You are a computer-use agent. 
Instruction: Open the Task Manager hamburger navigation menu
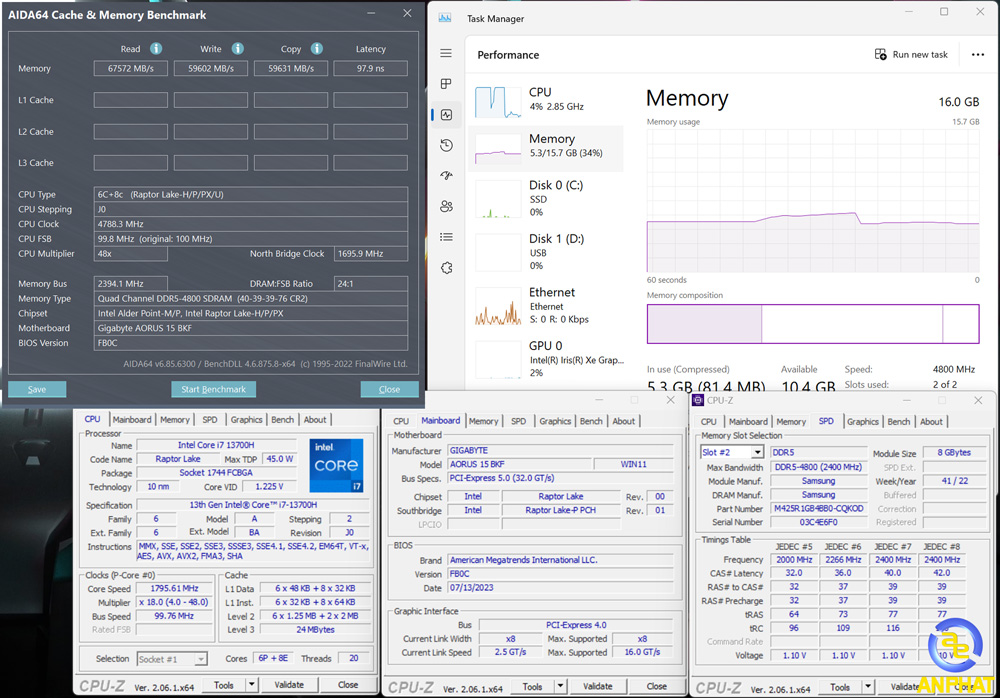click(446, 53)
